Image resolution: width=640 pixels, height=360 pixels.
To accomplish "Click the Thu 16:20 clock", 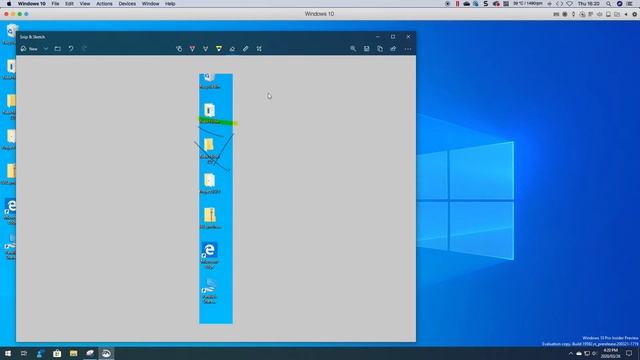I will tap(588, 4).
